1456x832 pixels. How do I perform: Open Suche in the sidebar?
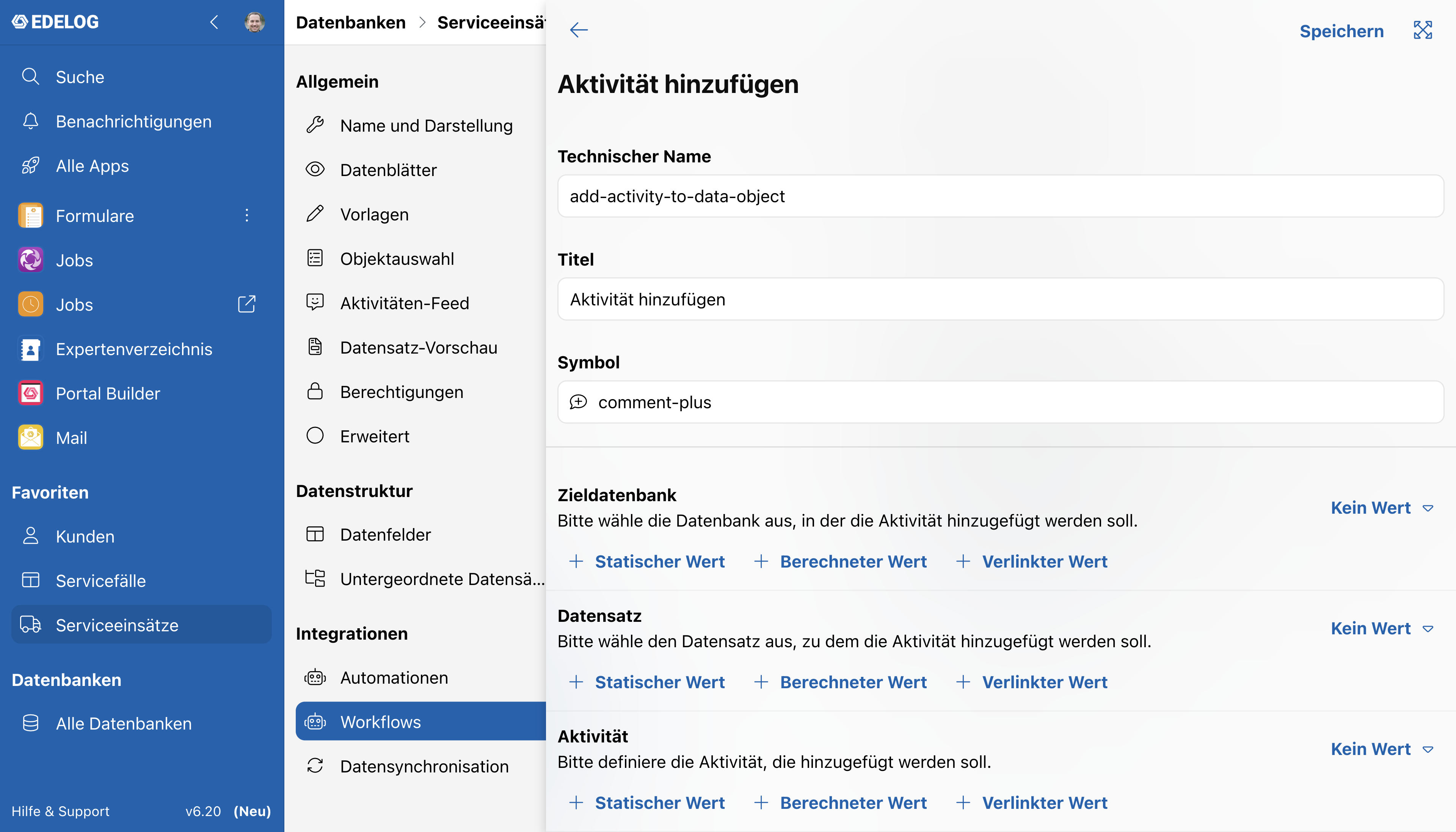click(x=141, y=77)
